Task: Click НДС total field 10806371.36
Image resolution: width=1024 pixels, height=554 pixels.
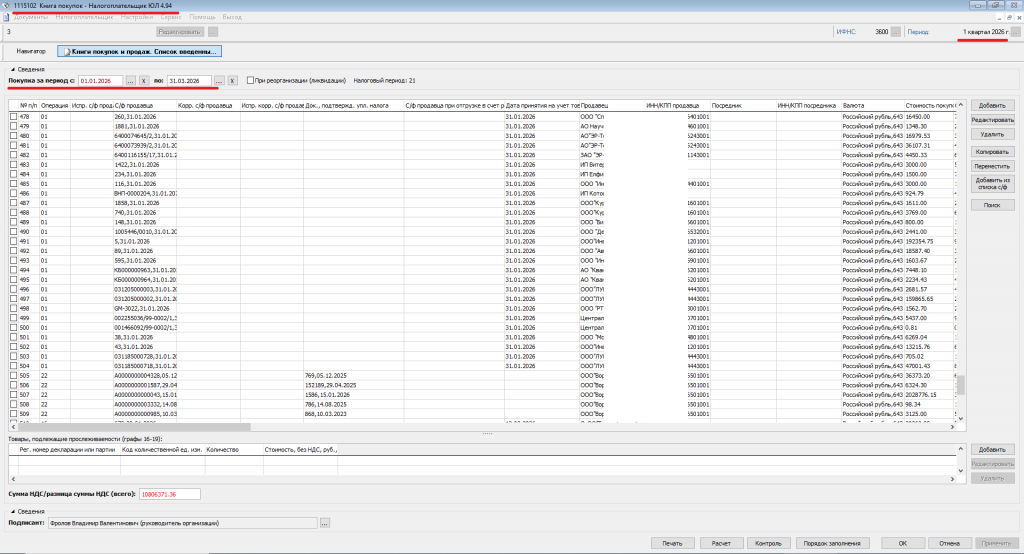Action: click(x=170, y=495)
